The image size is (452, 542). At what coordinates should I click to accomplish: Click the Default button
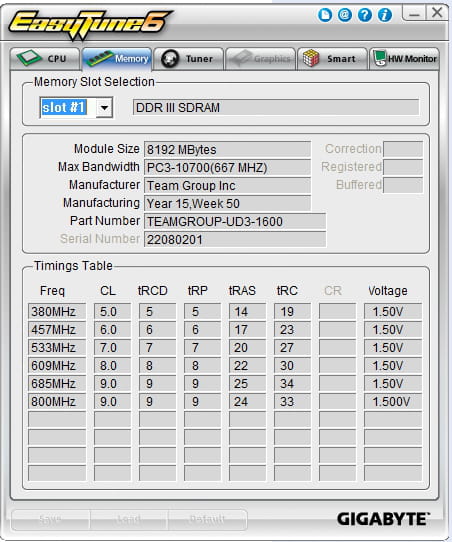coord(207,519)
